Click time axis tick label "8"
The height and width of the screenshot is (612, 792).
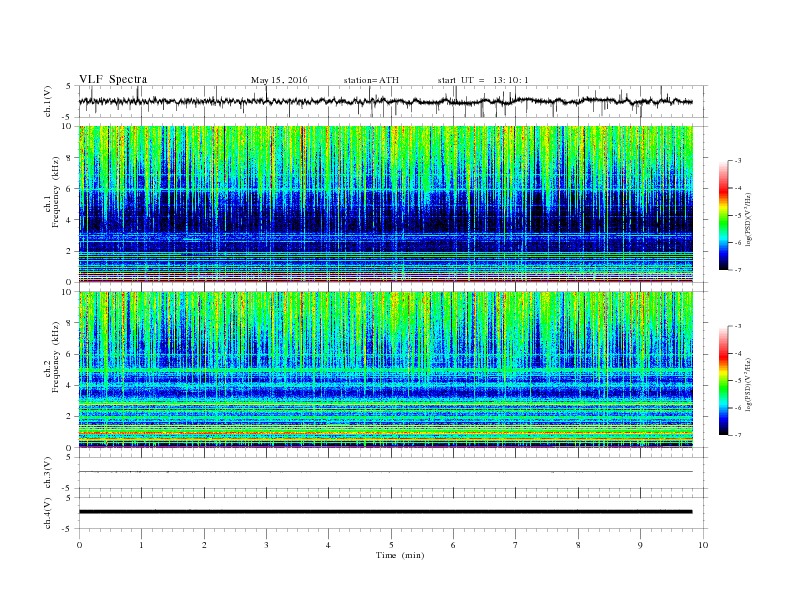click(x=578, y=545)
